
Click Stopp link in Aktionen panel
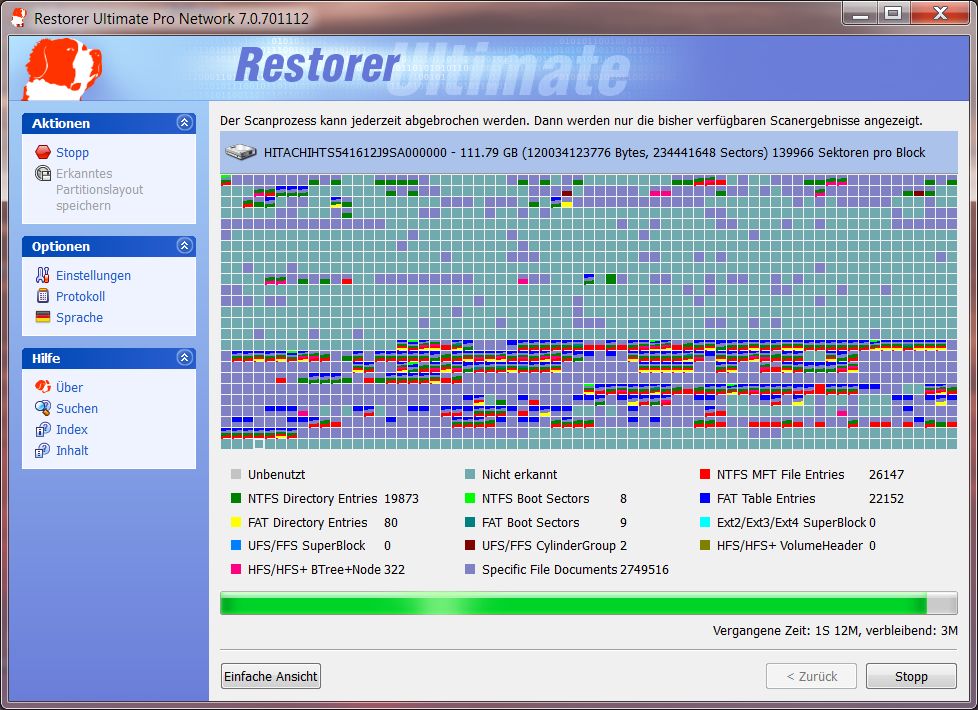coord(72,152)
